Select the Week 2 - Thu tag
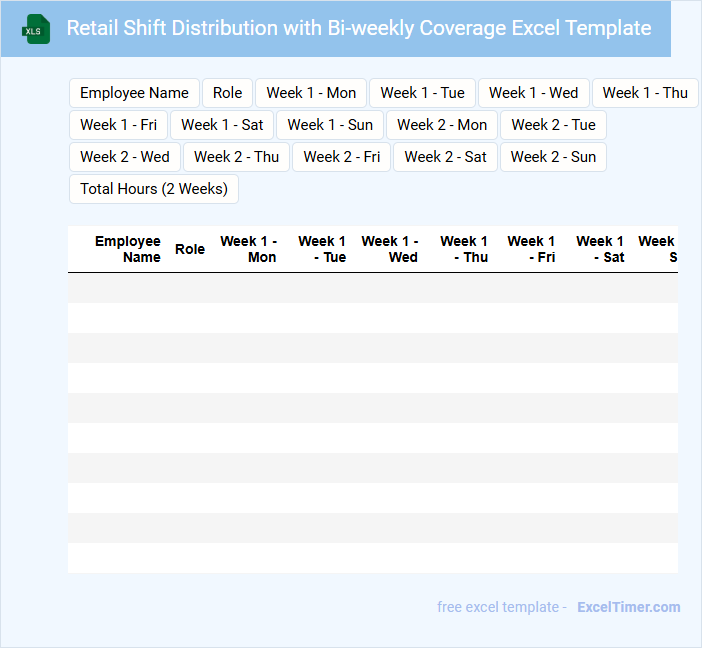The image size is (702, 648). pyautogui.click(x=236, y=157)
